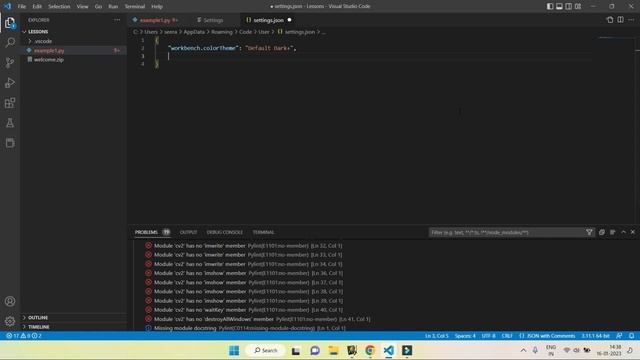The image size is (640, 360).
Task: Click UTF-8 encoding in status bar
Action: tap(488, 336)
